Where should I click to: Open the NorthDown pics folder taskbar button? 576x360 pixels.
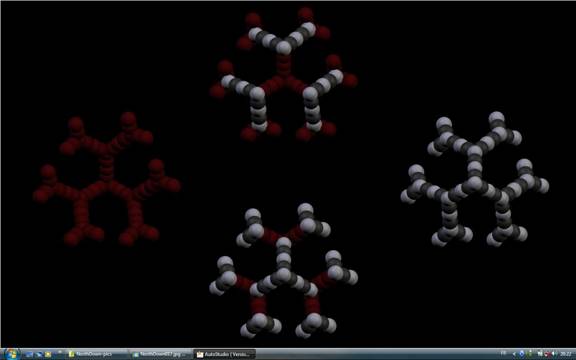(97, 354)
